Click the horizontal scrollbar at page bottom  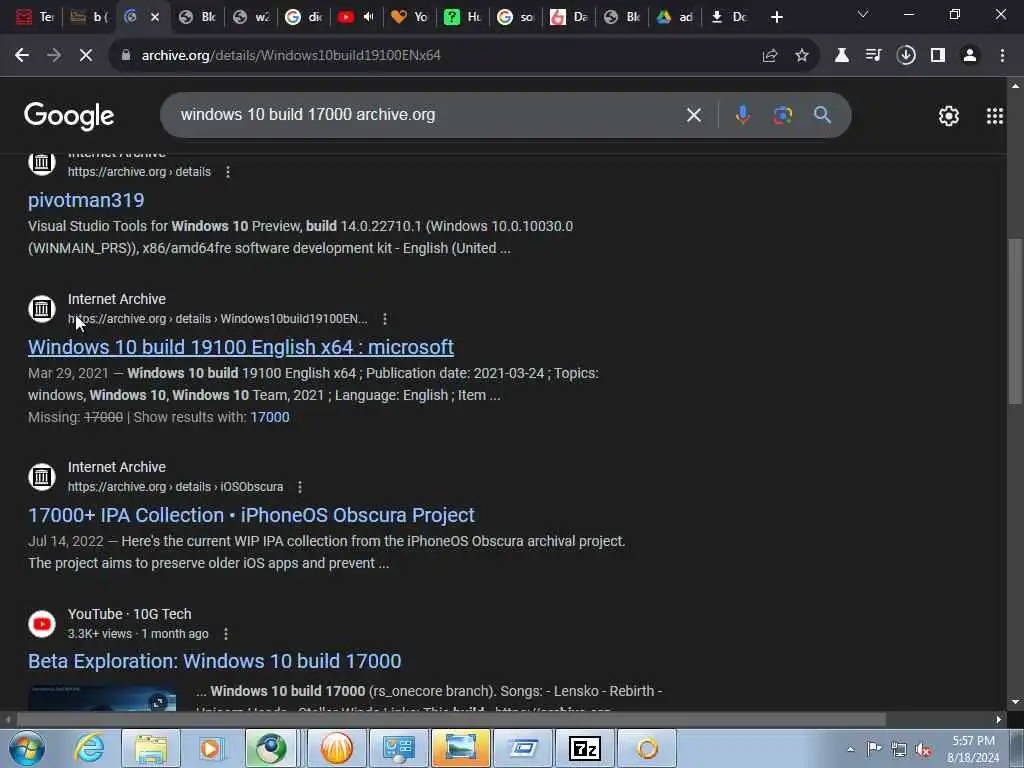[x=451, y=720]
